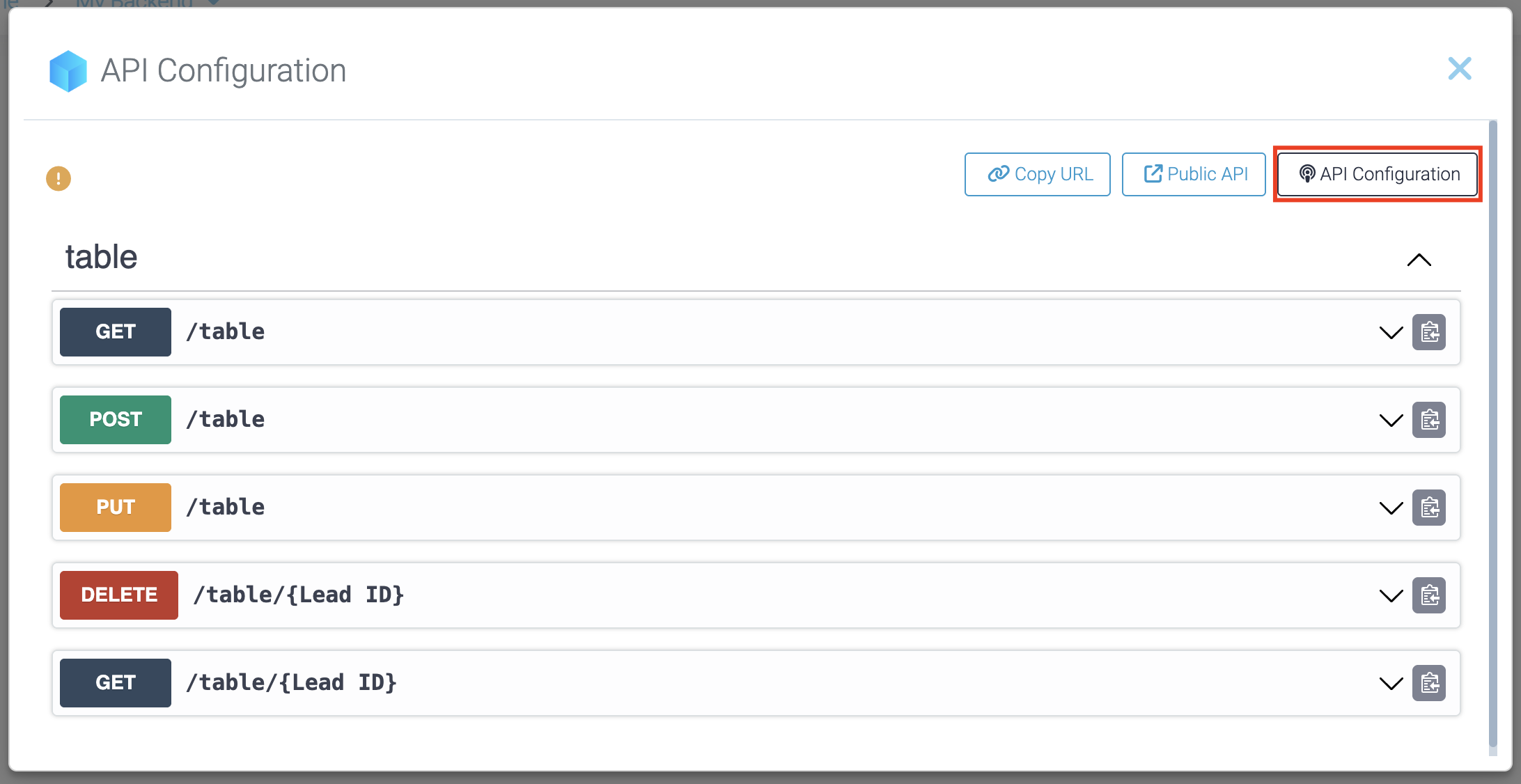Screen dimensions: 1521x784
Task: Expand the POST /table endpoint details
Action: [x=1391, y=420]
